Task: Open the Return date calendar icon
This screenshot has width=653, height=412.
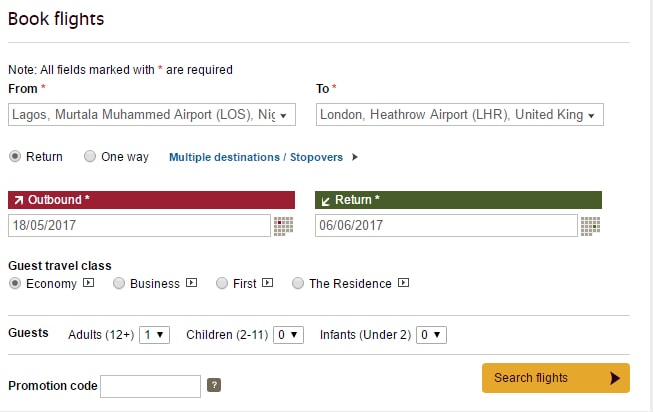Action: (x=590, y=226)
